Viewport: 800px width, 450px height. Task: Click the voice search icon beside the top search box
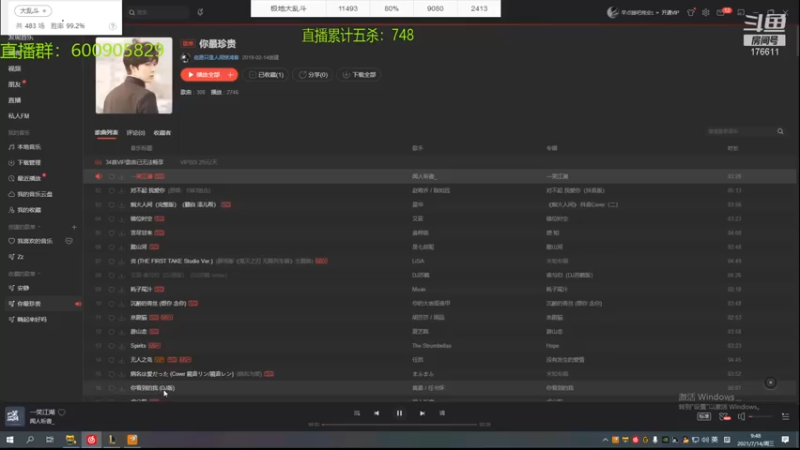200,12
